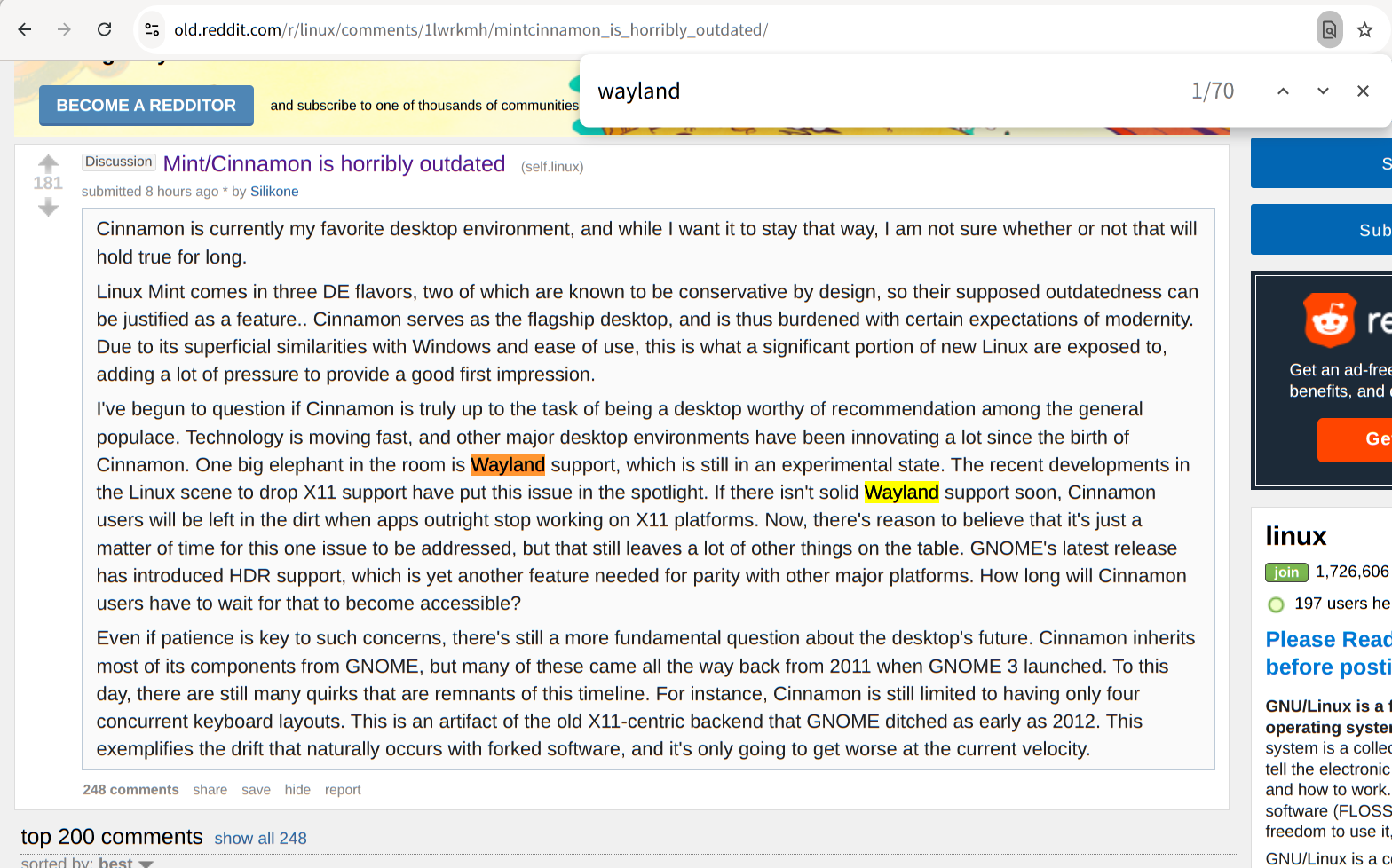Click 'show all 248' comments link
The width and height of the screenshot is (1392, 868).
point(261,839)
